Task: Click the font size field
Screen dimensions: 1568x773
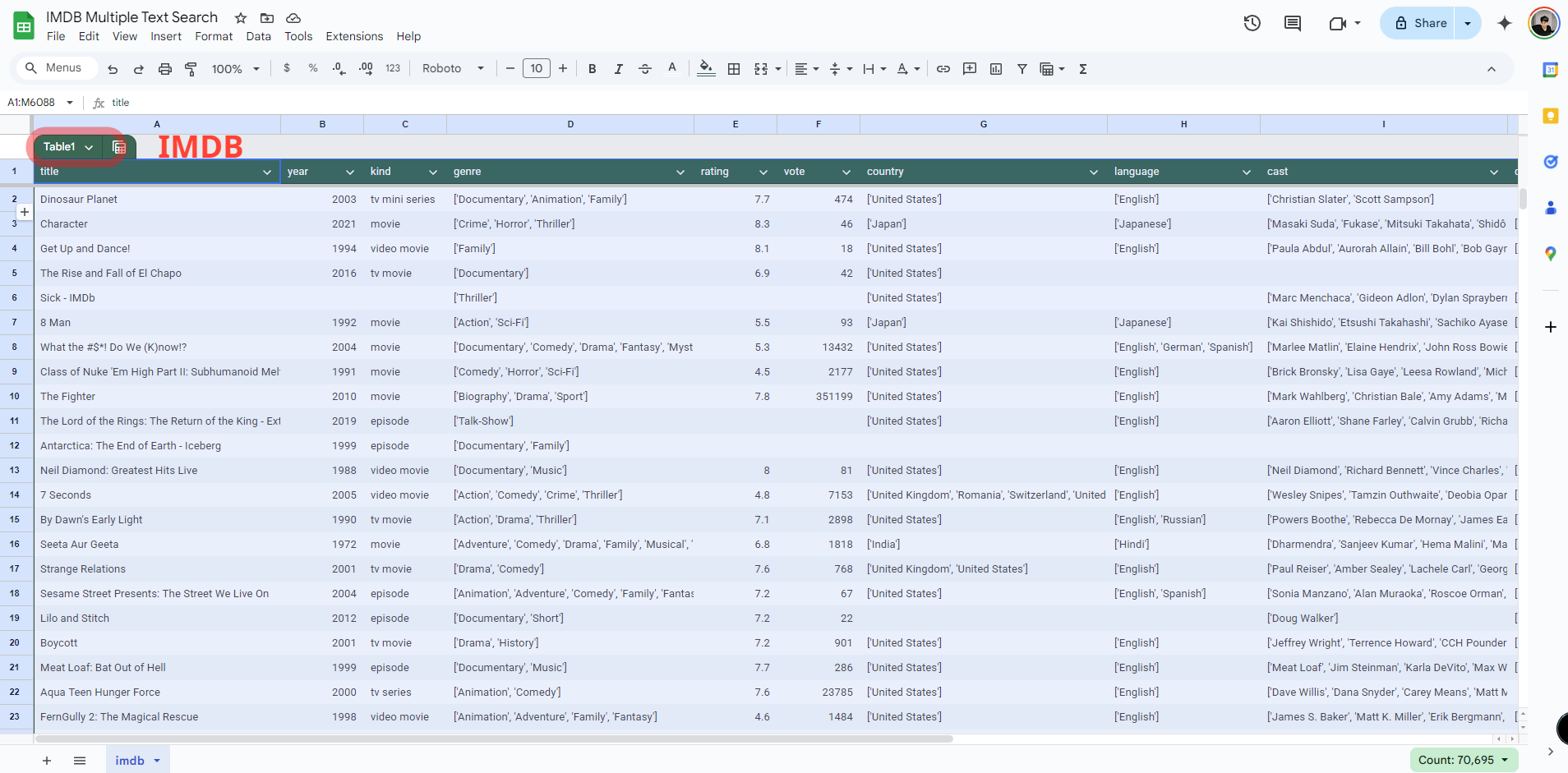Action: tap(537, 68)
